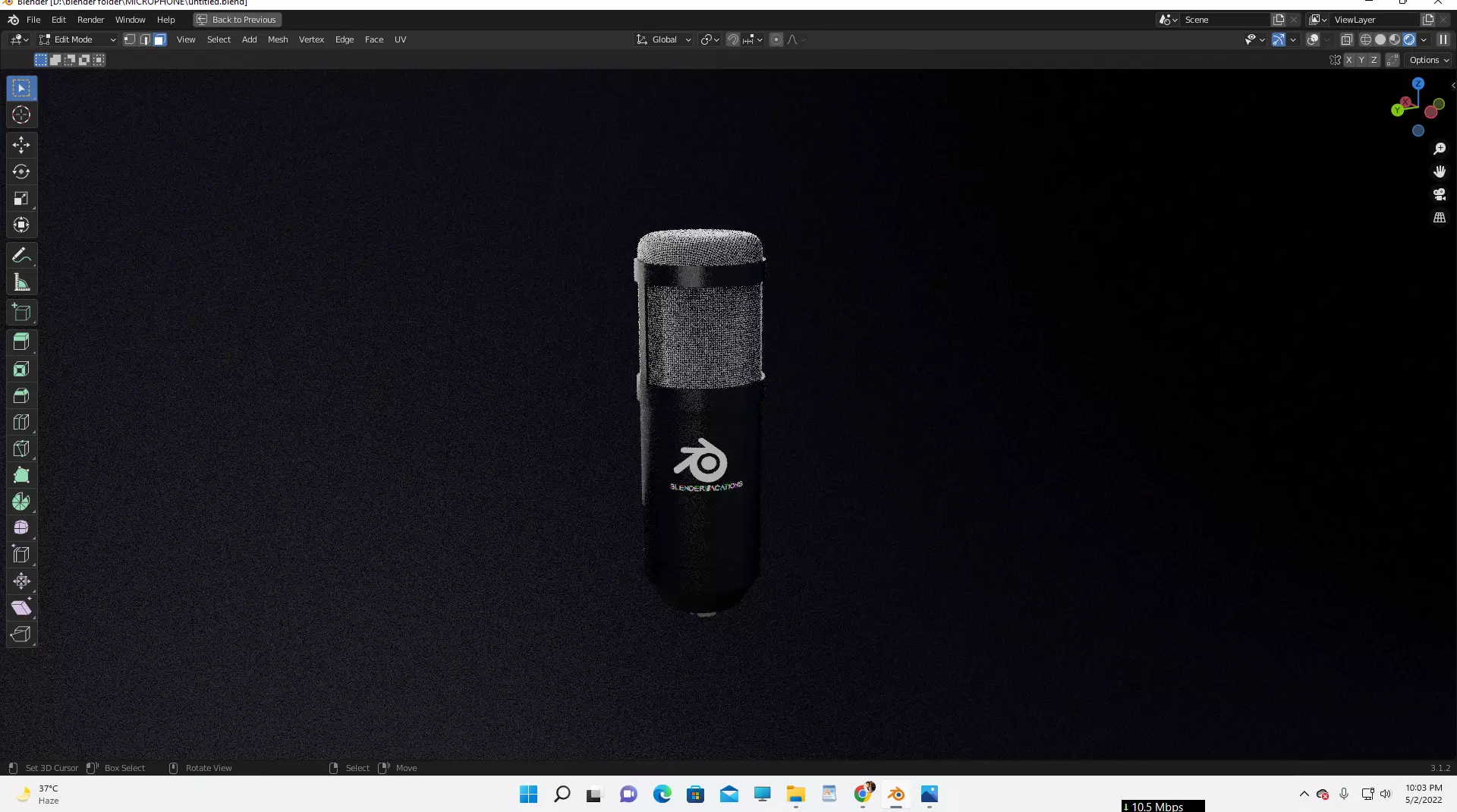Pause viewport render preview
Image resolution: width=1457 pixels, height=812 pixels.
click(1443, 39)
